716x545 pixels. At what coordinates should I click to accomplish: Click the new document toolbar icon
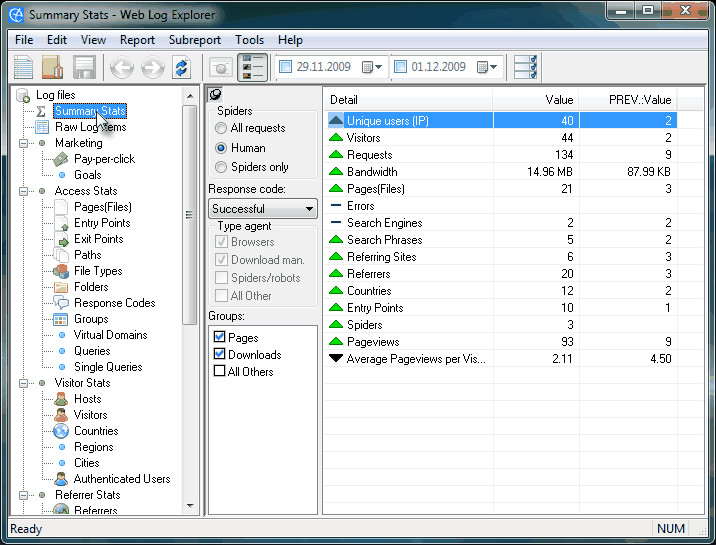(x=23, y=67)
